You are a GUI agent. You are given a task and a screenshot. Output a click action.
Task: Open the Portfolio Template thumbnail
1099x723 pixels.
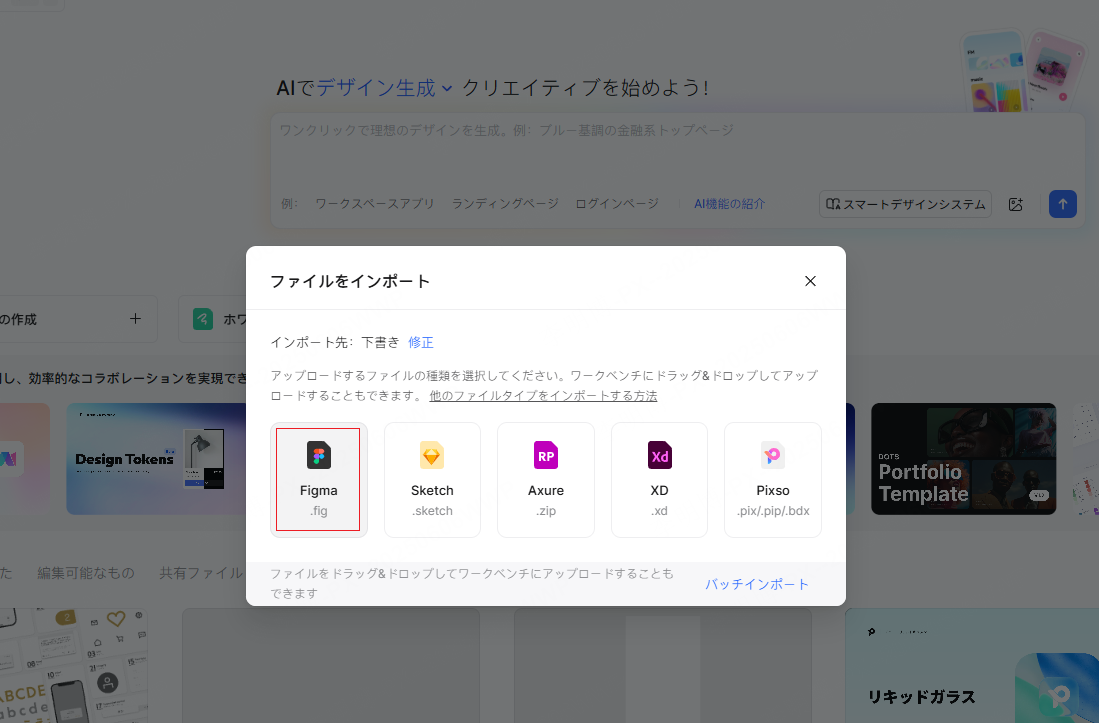click(x=963, y=459)
